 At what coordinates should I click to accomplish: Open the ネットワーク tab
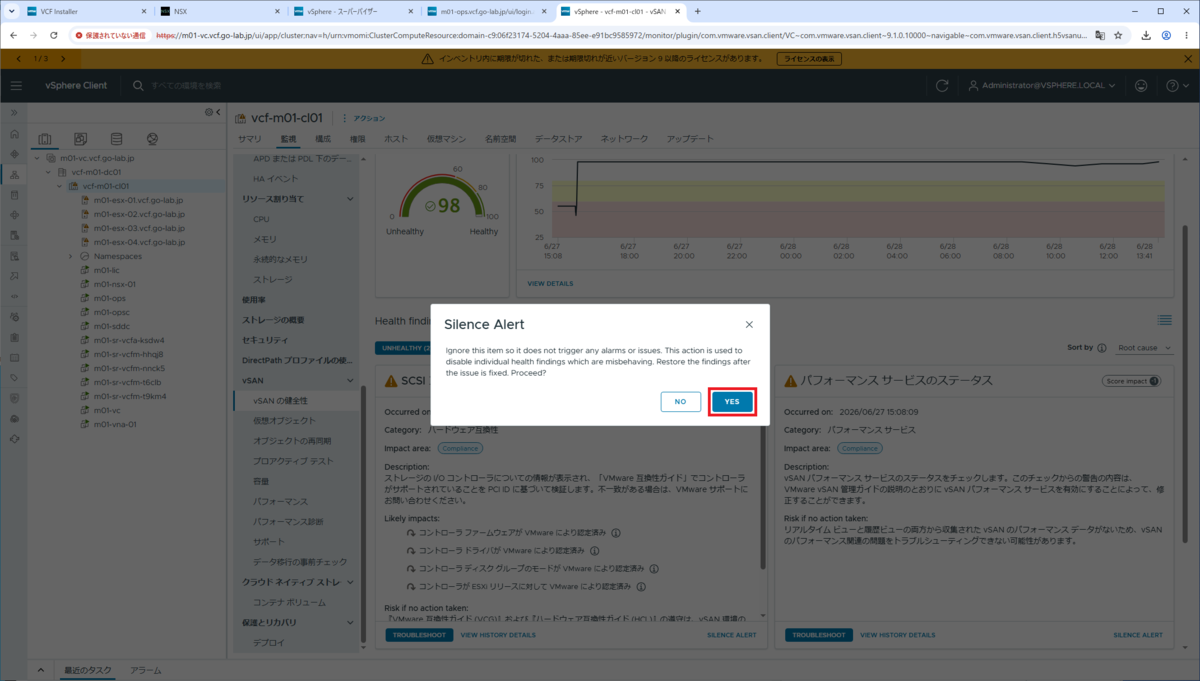tap(624, 139)
